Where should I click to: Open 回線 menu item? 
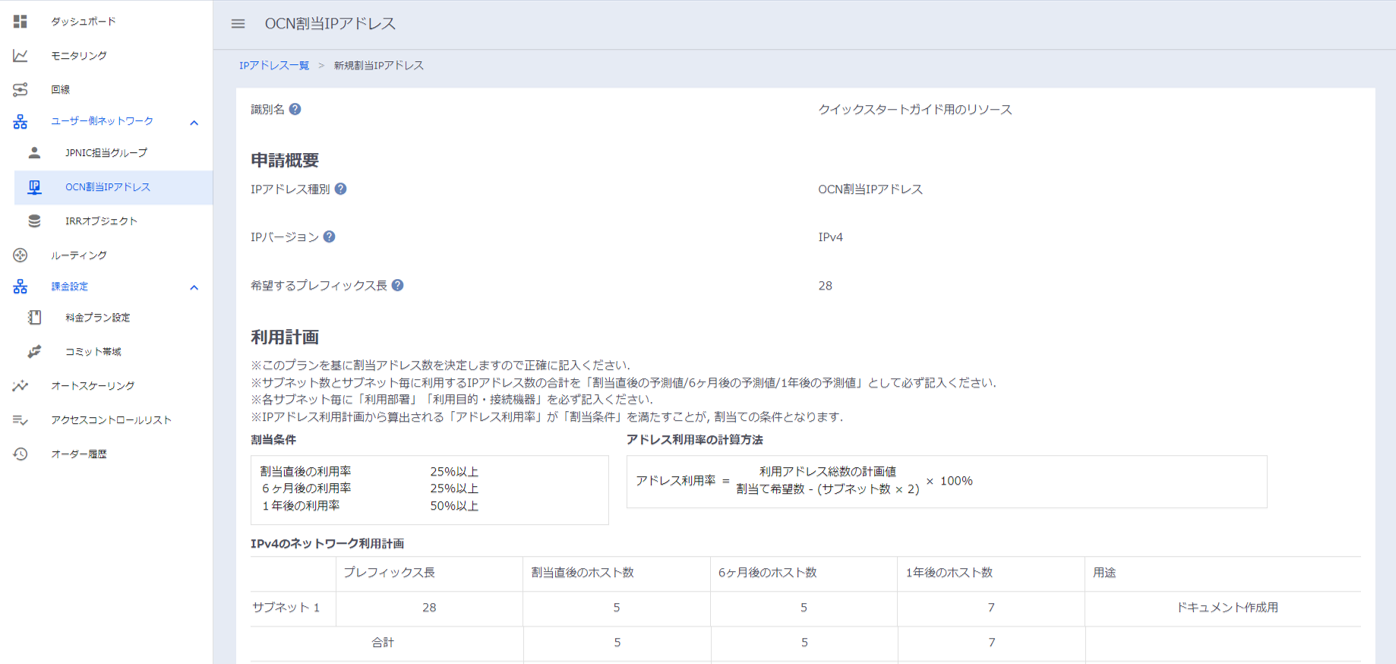[61, 89]
